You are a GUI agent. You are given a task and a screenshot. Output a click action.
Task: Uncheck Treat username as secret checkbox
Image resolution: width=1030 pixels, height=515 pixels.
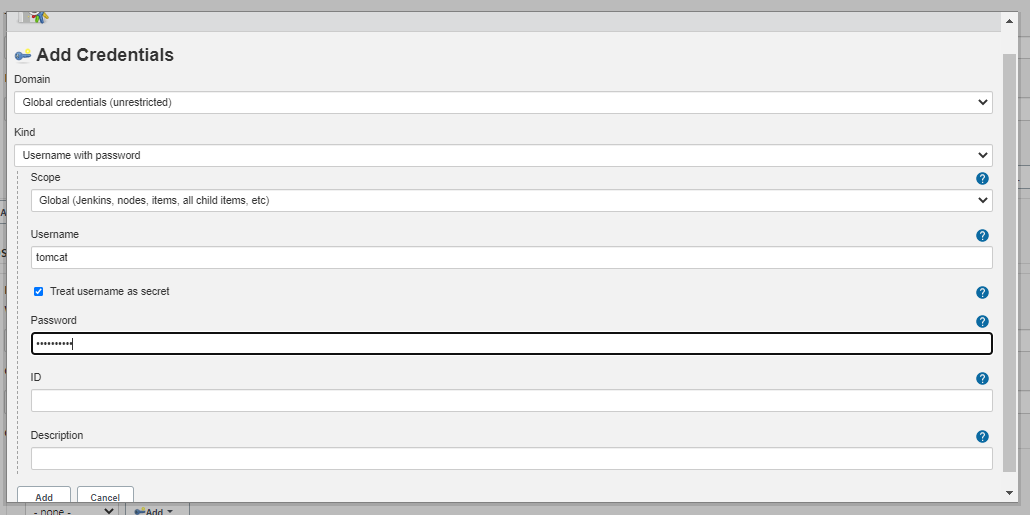[x=38, y=291]
